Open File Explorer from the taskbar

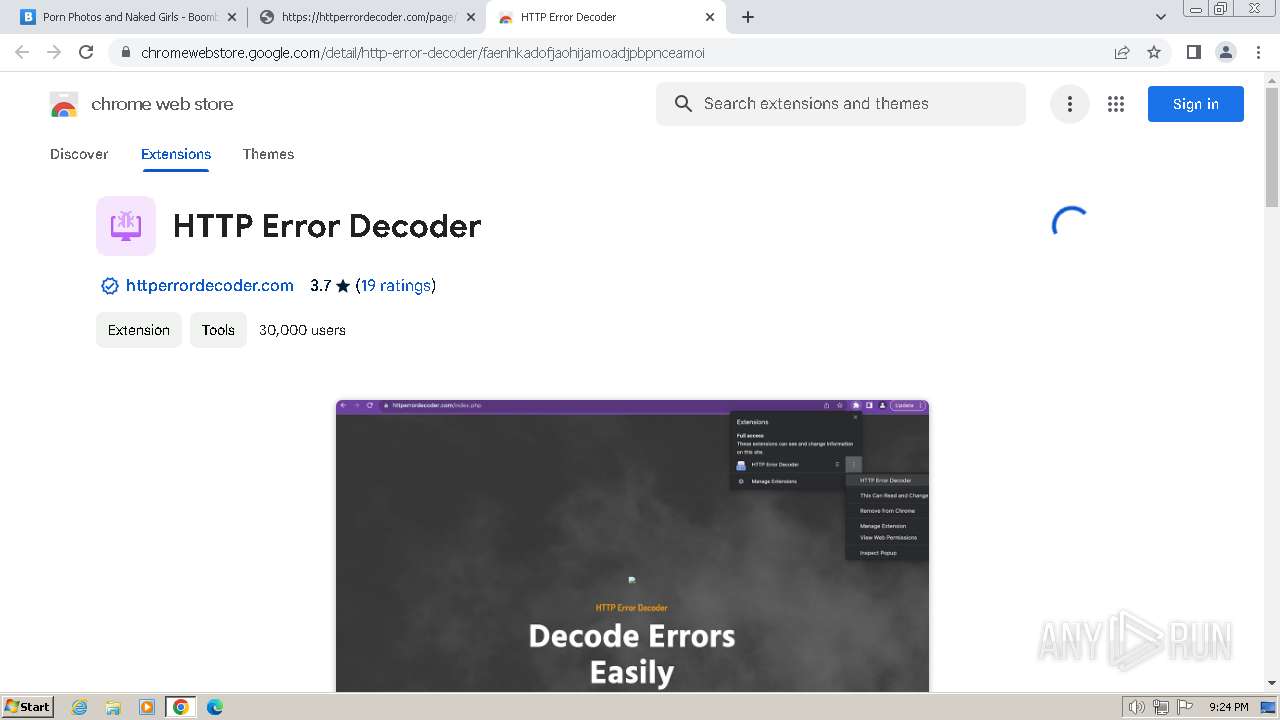coord(113,707)
